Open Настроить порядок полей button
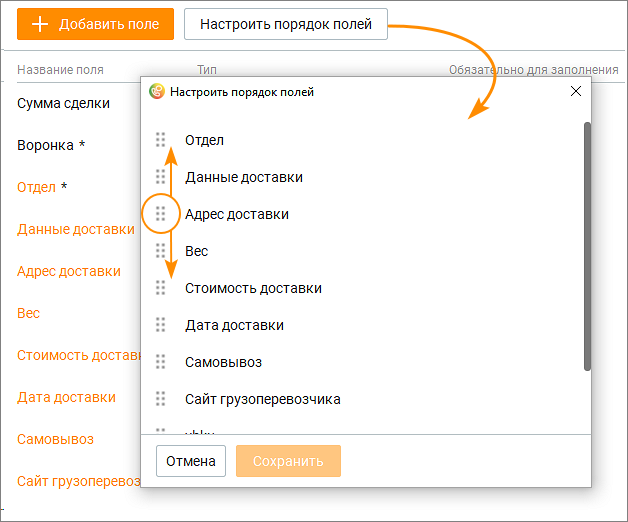The width and height of the screenshot is (628, 522). (286, 24)
